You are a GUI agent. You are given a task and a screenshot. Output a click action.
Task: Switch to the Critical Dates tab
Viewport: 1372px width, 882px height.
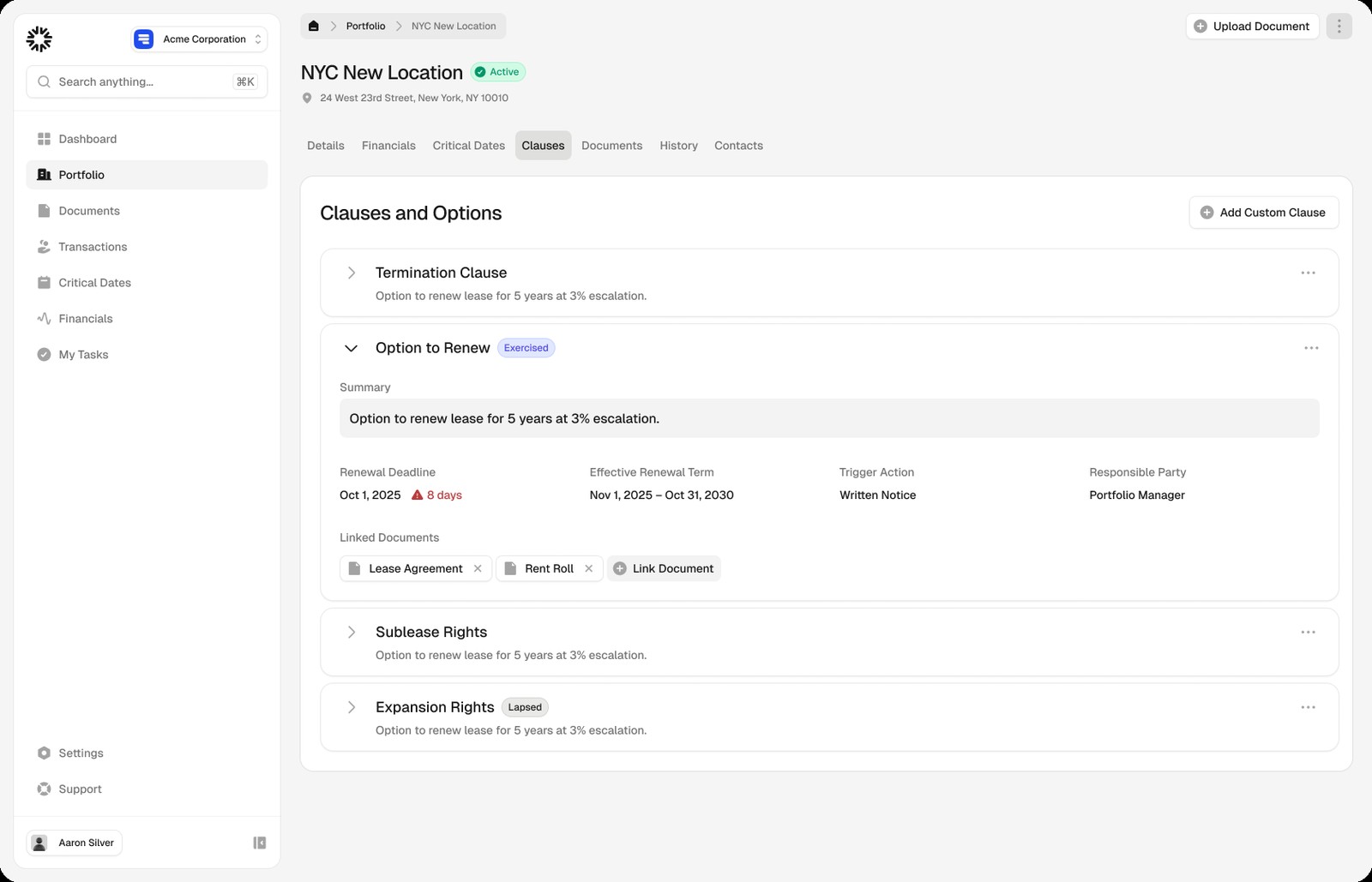click(x=469, y=146)
